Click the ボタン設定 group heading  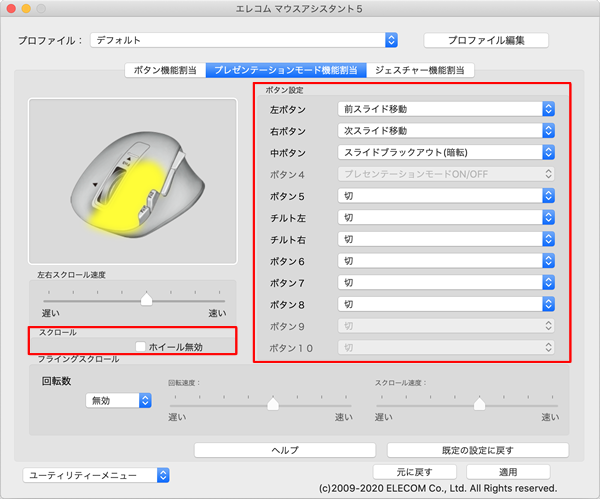click(284, 90)
